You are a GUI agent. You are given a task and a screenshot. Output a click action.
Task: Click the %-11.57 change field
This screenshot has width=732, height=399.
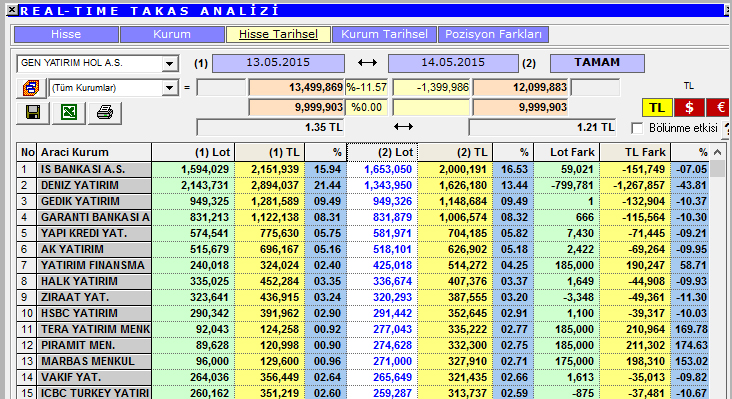pyautogui.click(x=366, y=88)
